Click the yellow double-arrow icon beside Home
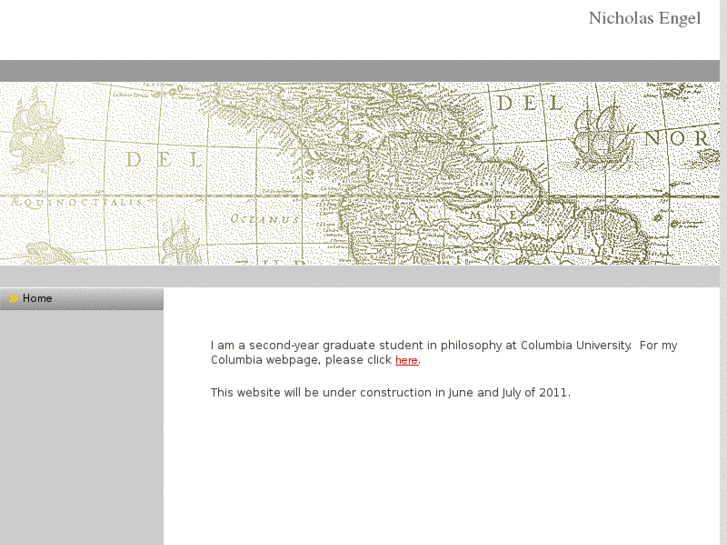 (x=13, y=299)
